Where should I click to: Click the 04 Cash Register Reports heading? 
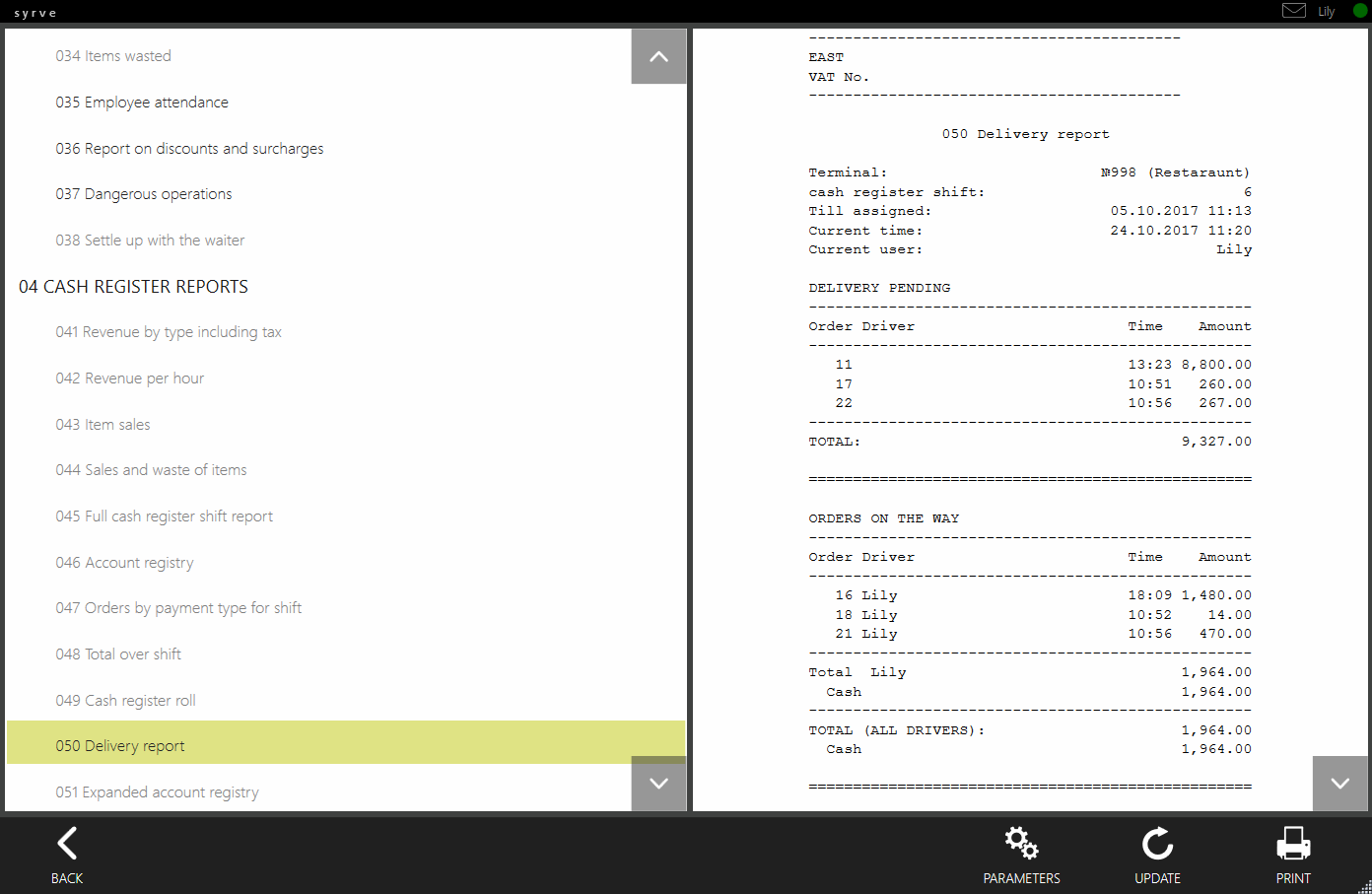(133, 287)
